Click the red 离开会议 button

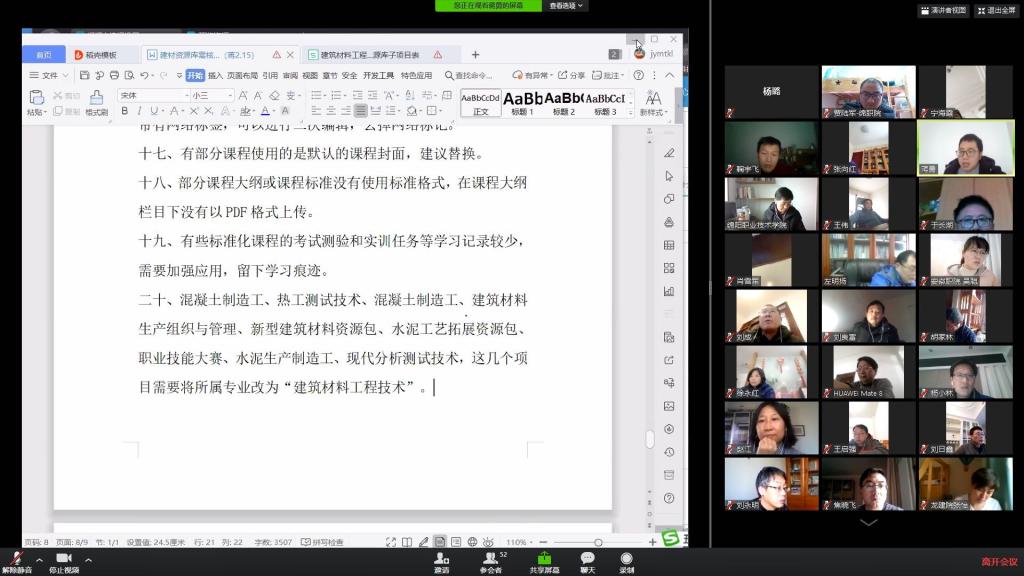pos(998,561)
